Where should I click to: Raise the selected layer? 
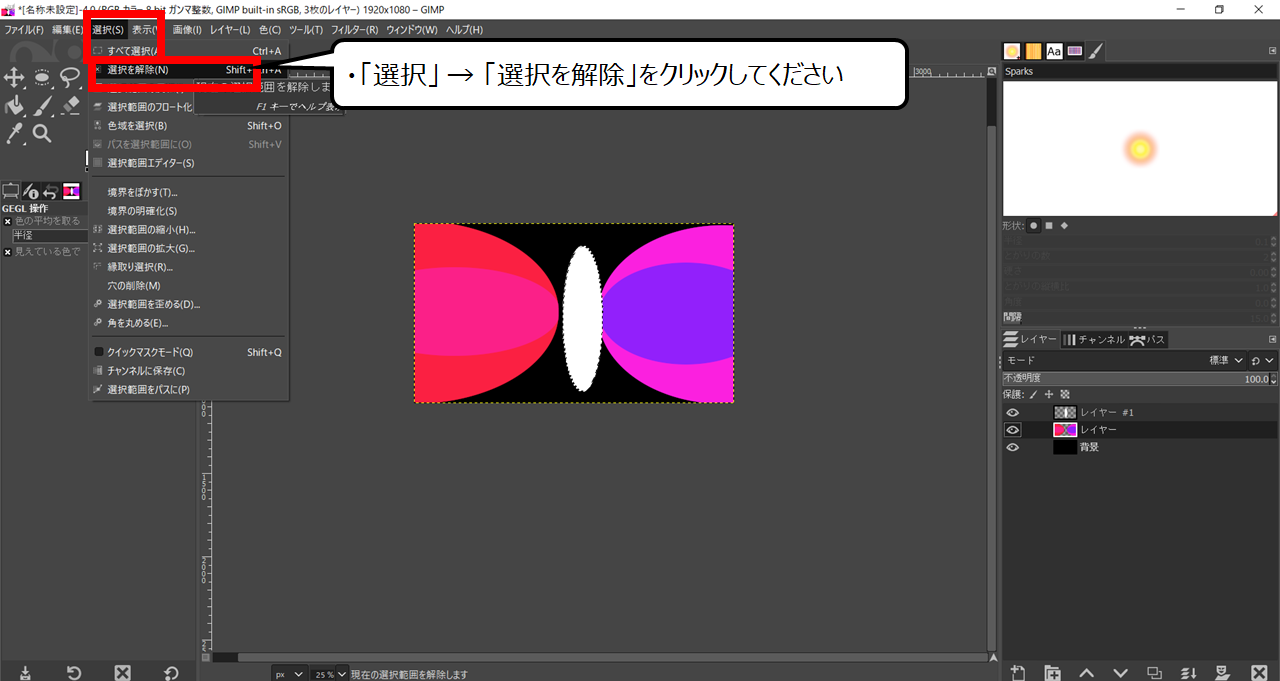[1086, 672]
